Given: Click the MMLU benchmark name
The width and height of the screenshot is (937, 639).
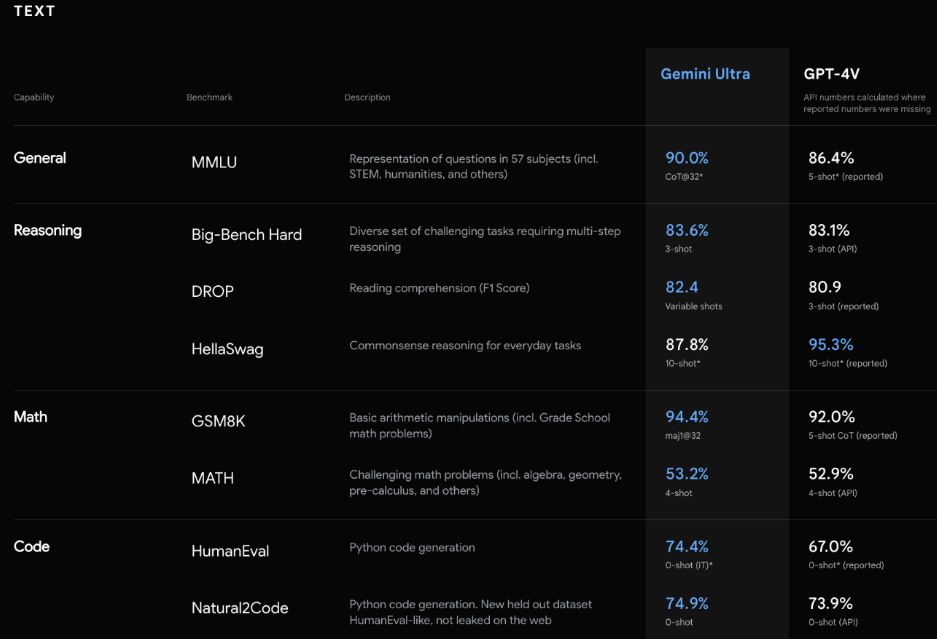Looking at the screenshot, I should (214, 162).
